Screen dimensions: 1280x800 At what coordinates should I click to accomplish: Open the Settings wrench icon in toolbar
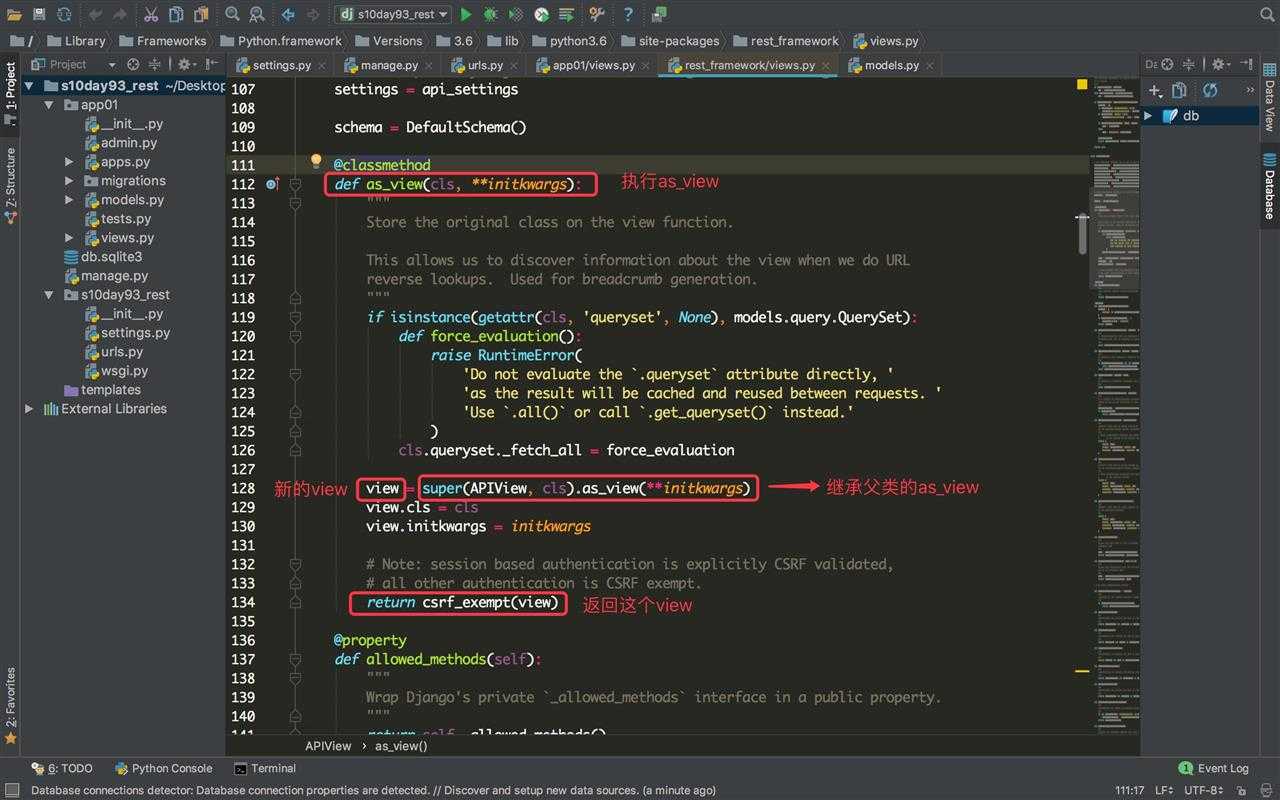(597, 14)
